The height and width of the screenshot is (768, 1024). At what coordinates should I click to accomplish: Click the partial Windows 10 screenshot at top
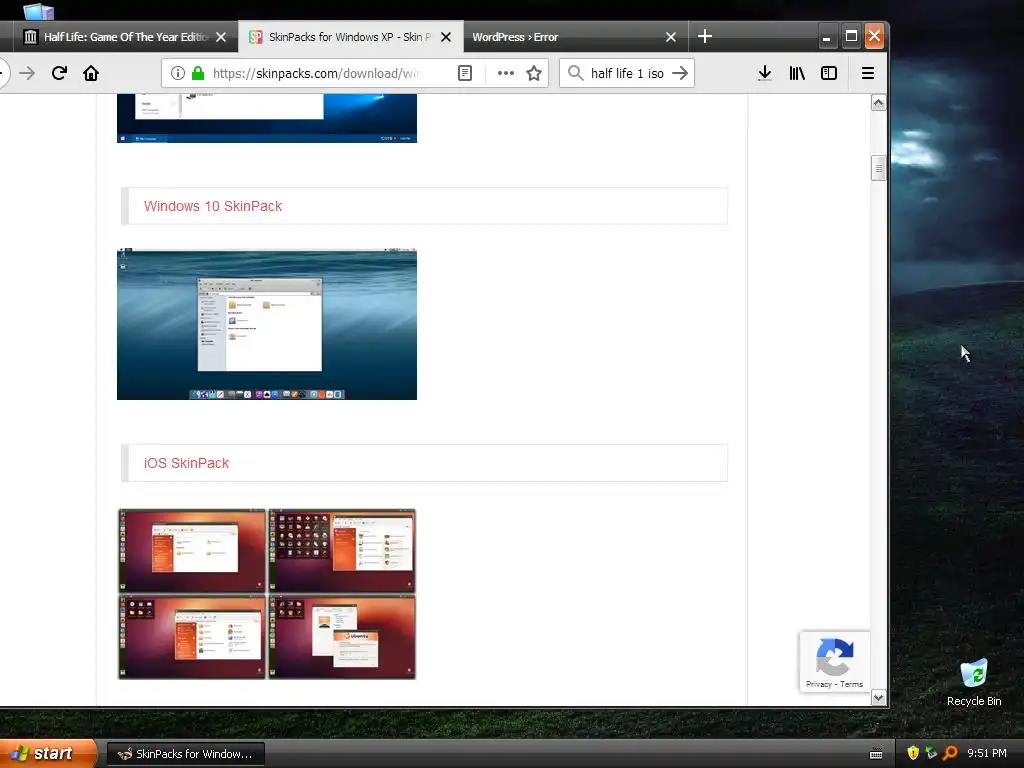pos(266,118)
